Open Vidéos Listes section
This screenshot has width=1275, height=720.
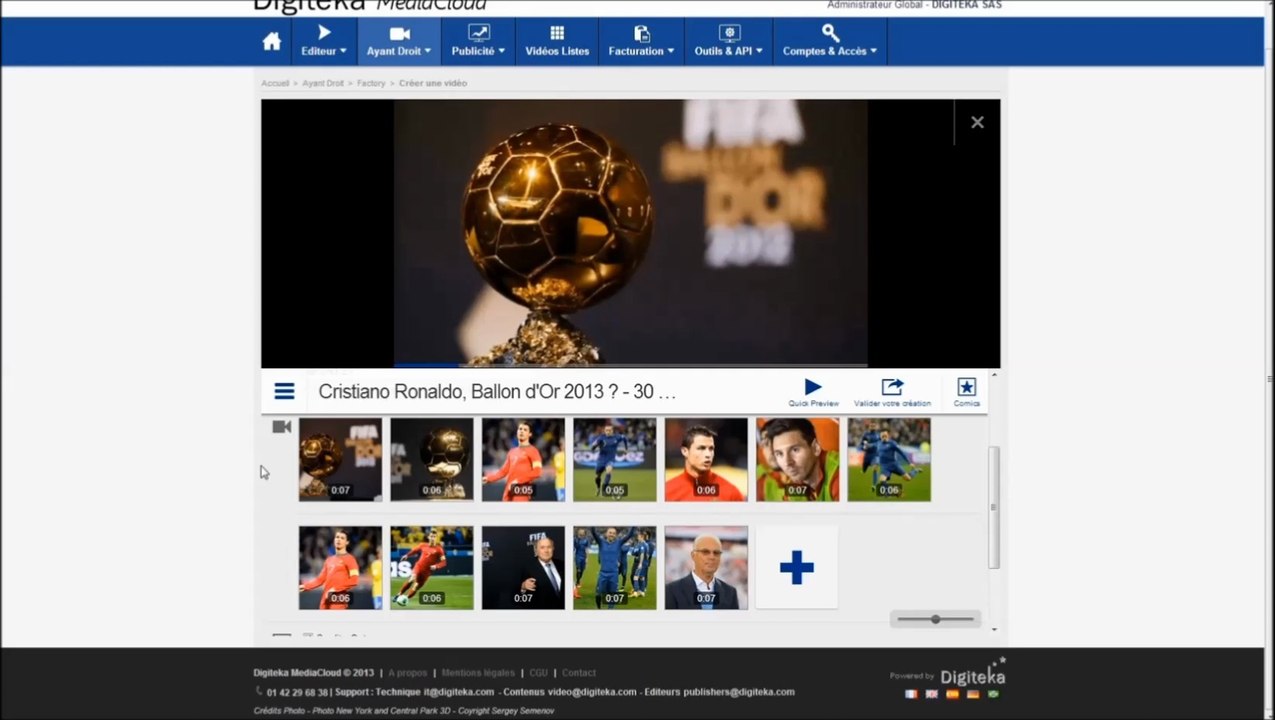tap(557, 42)
